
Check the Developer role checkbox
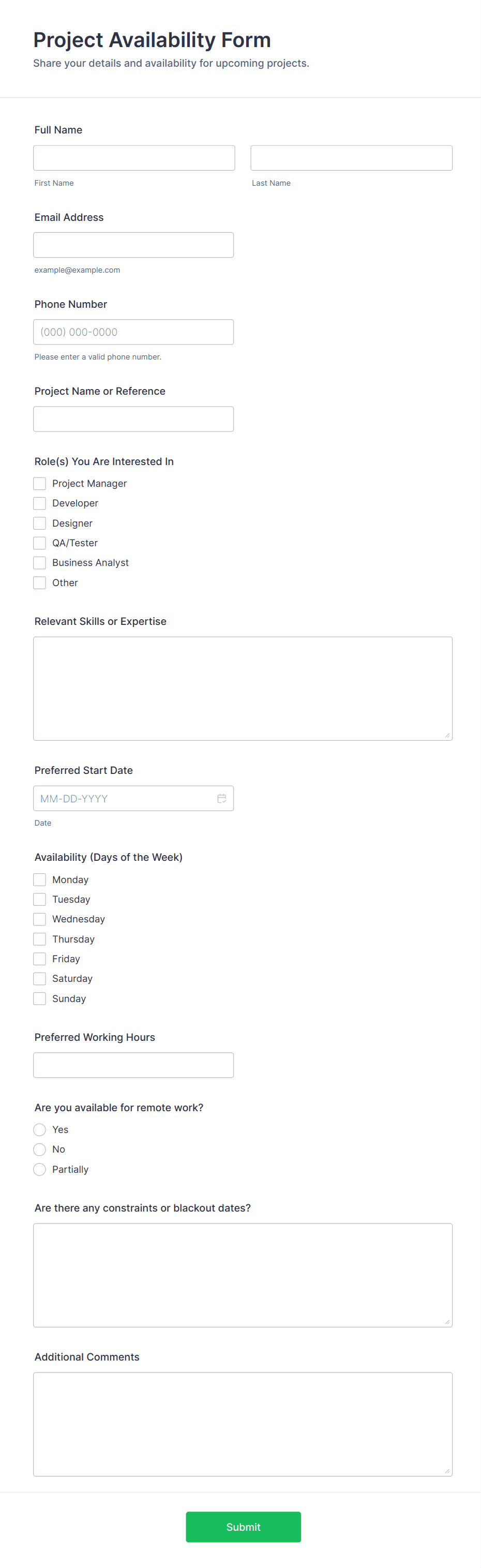click(x=39, y=503)
